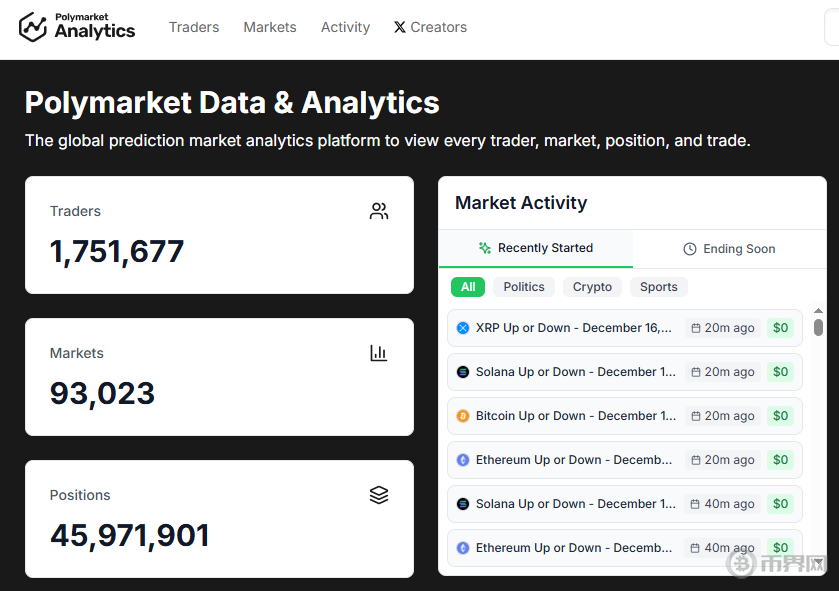Go to the Markets navigation page
Image resolution: width=839 pixels, height=591 pixels.
270,27
